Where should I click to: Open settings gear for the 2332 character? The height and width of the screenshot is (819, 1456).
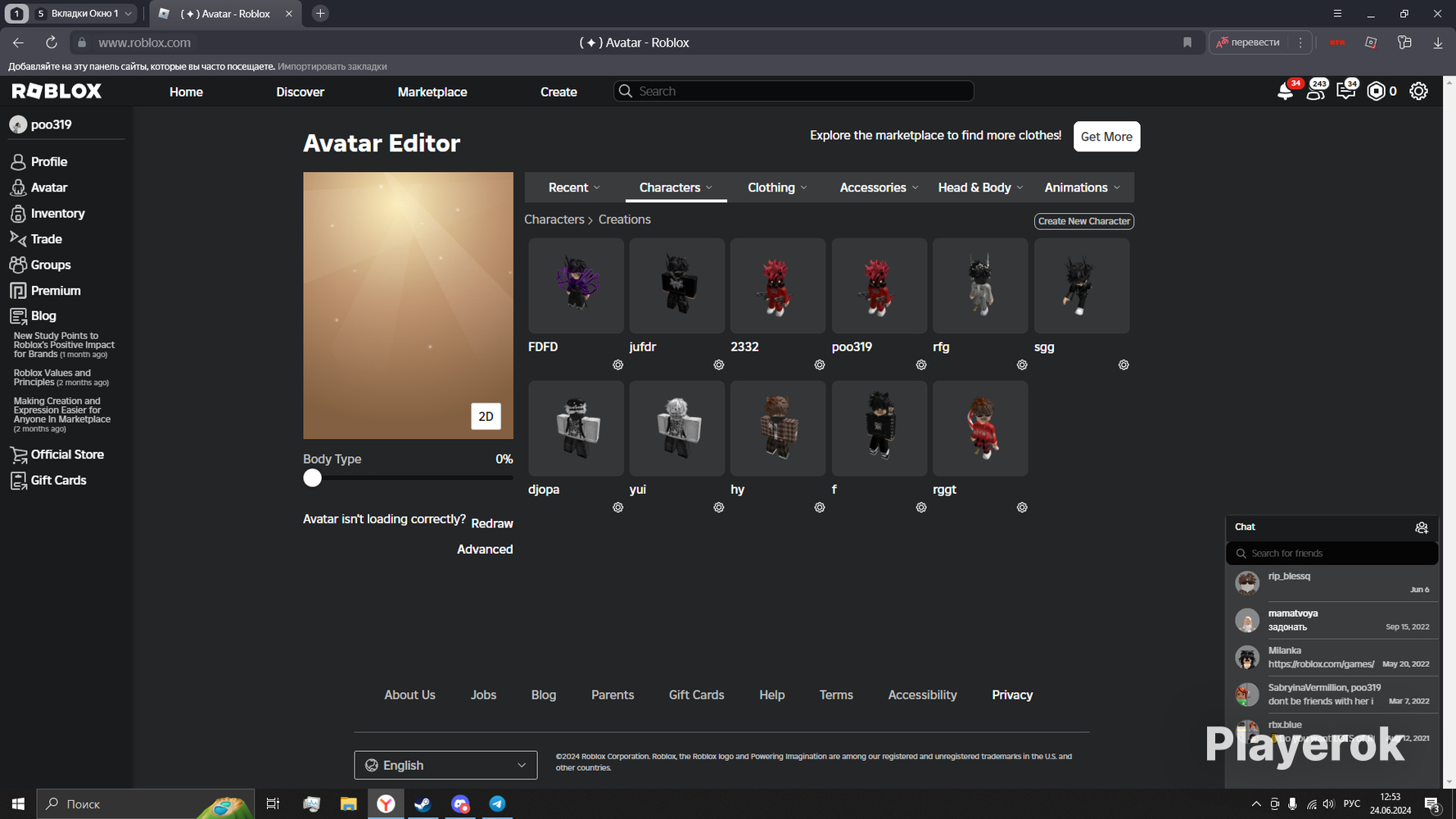pos(820,365)
